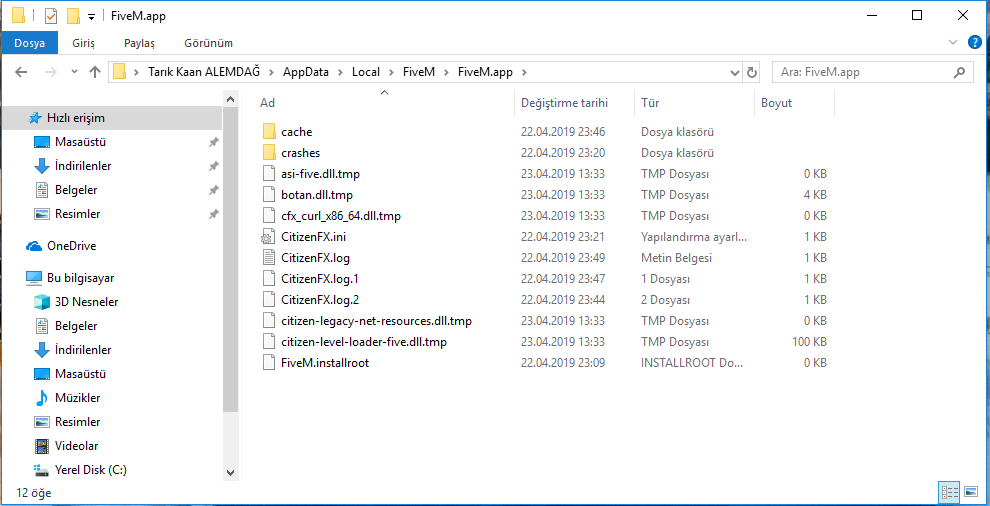Click the Properties icon in quick access toolbar
This screenshot has height=506, width=990.
point(51,16)
